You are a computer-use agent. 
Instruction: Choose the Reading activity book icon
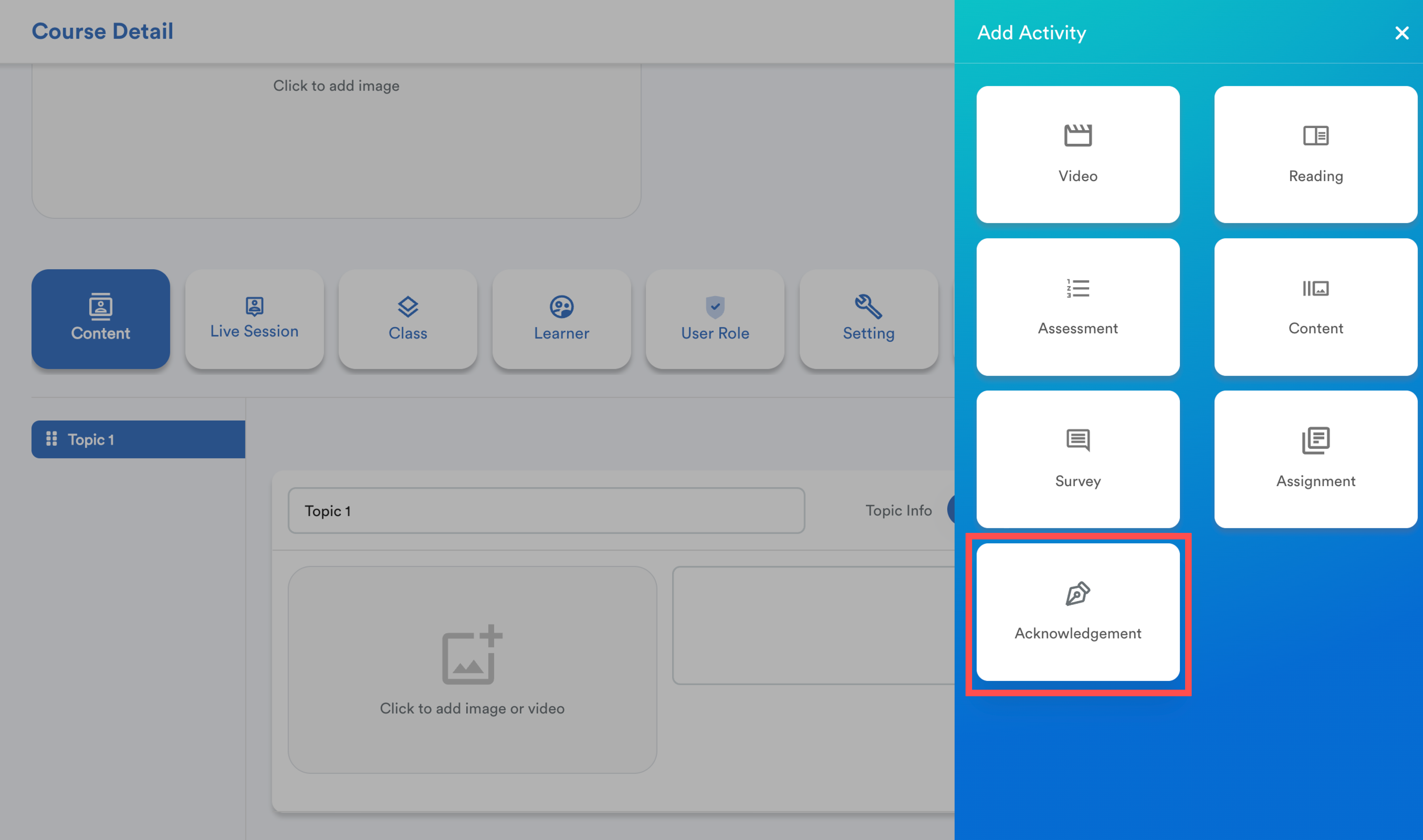point(1315,136)
